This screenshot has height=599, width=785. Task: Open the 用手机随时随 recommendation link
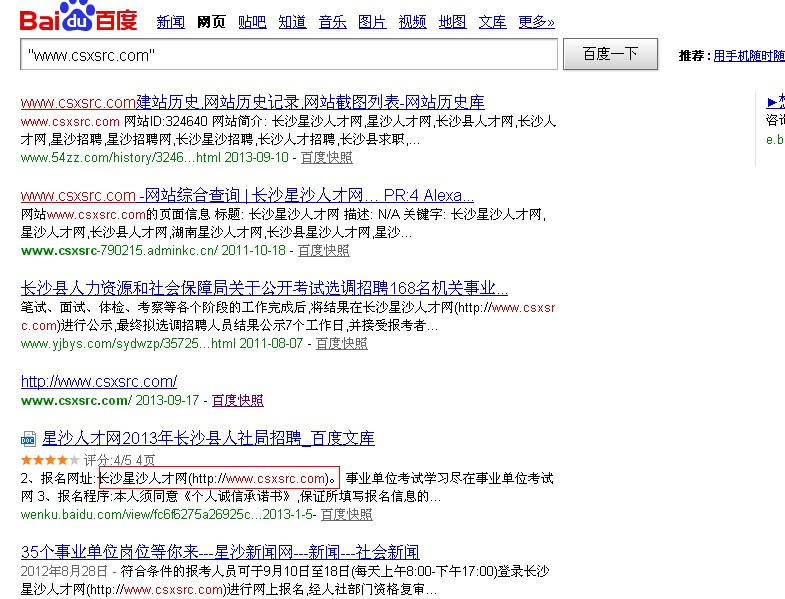[x=749, y=56]
